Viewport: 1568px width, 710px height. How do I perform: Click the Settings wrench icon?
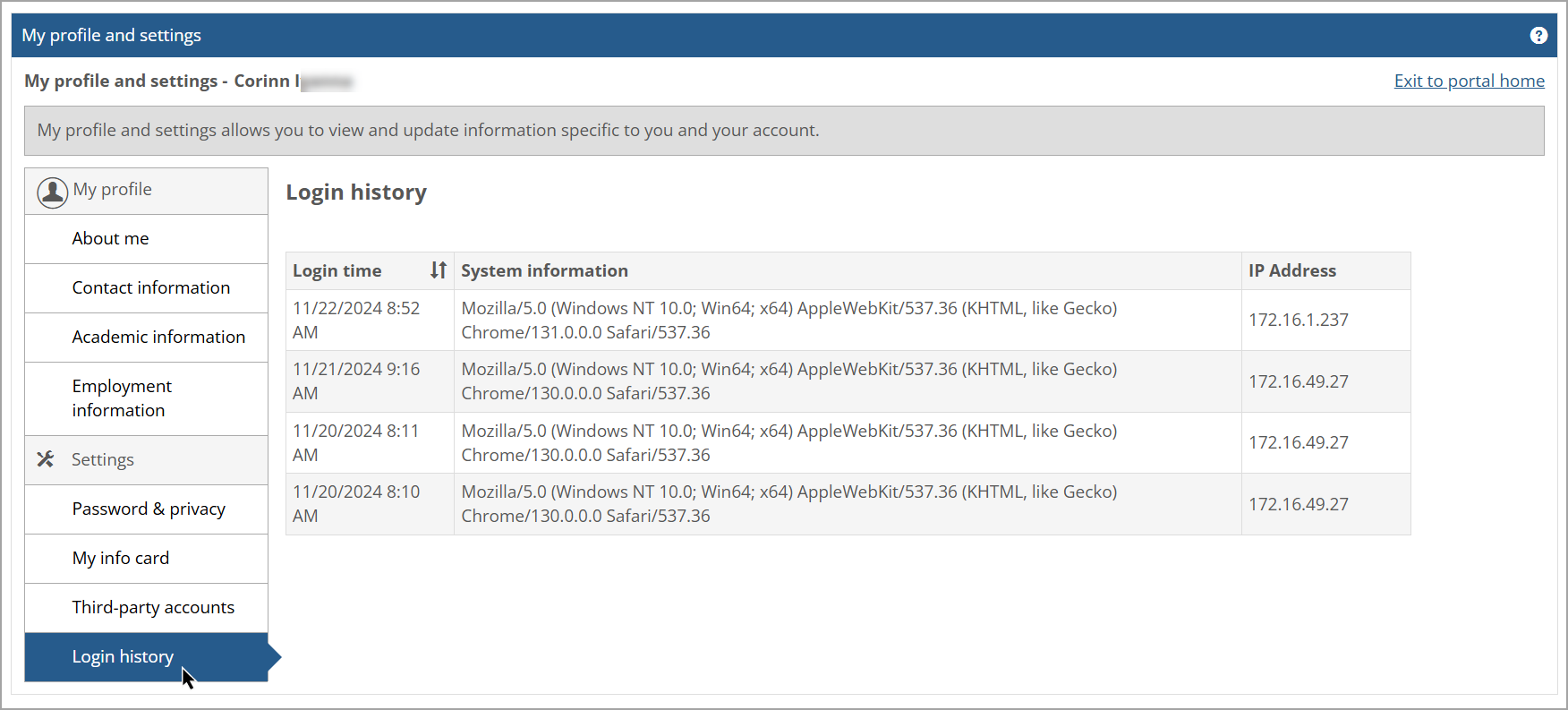point(46,459)
